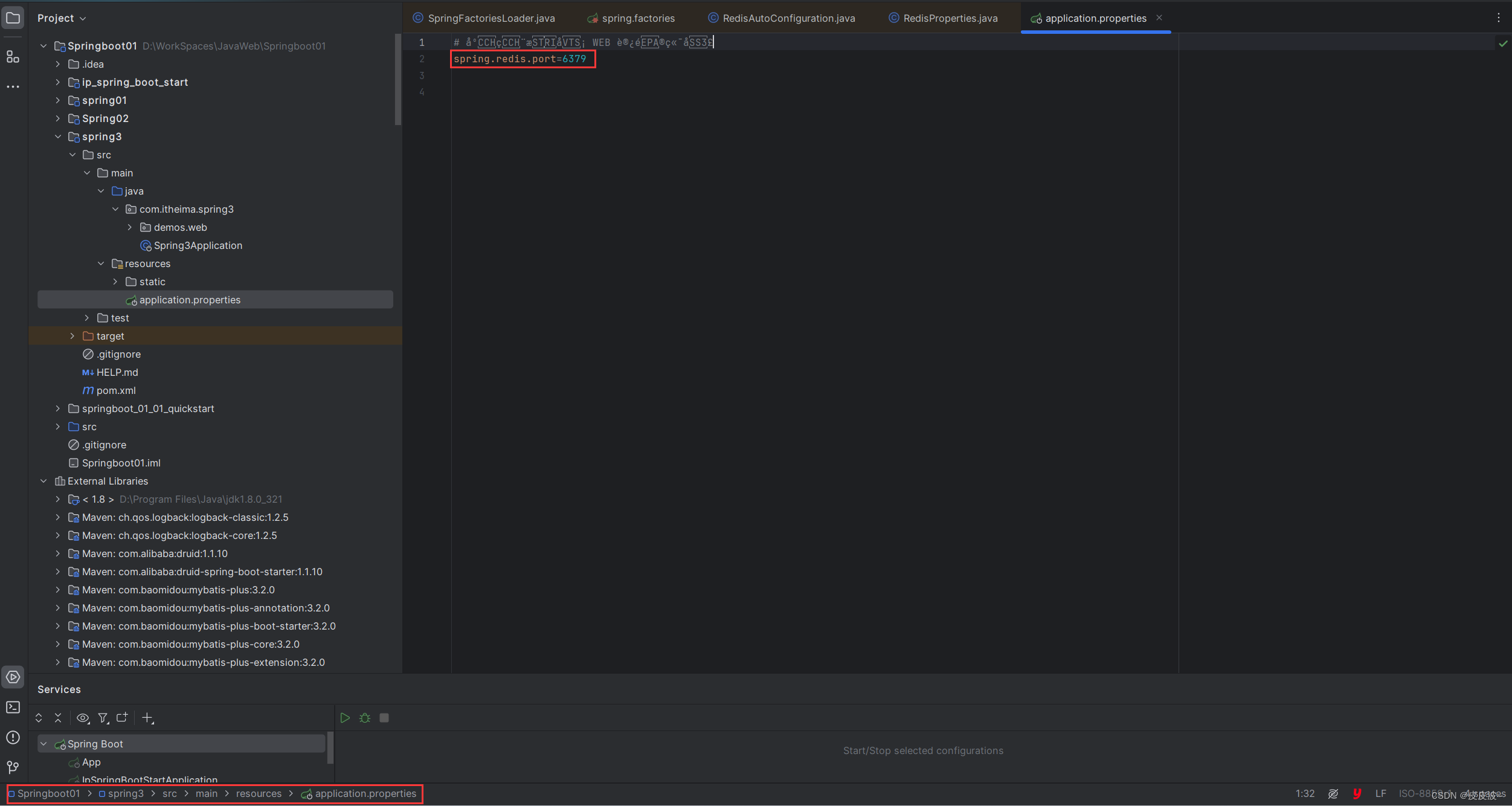
Task: Click line number 3 in the gutter
Action: (422, 76)
